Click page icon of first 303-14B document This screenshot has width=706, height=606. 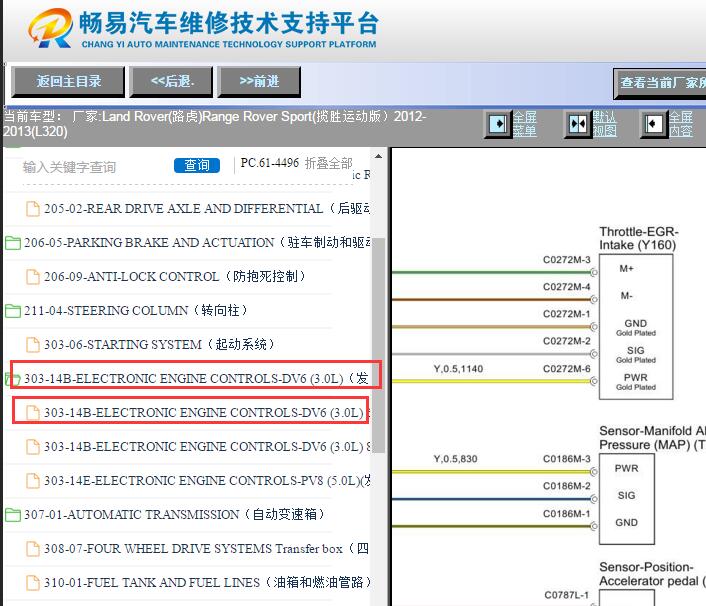[32, 413]
